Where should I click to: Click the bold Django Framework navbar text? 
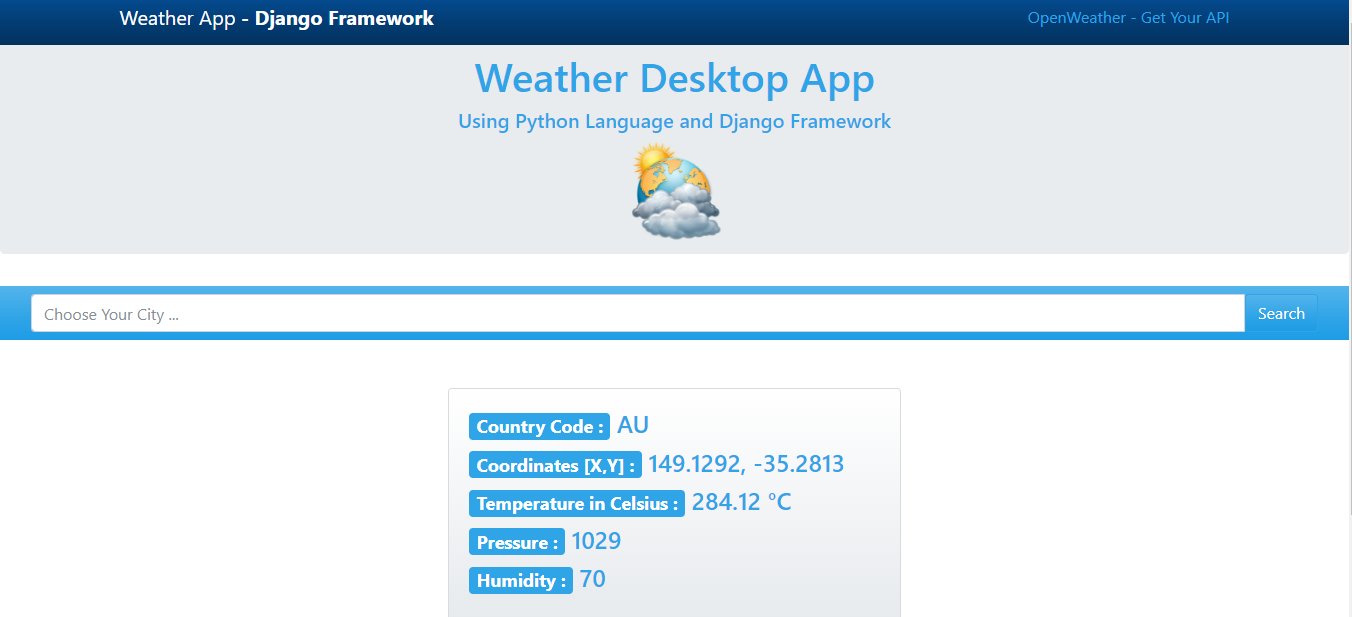[344, 18]
